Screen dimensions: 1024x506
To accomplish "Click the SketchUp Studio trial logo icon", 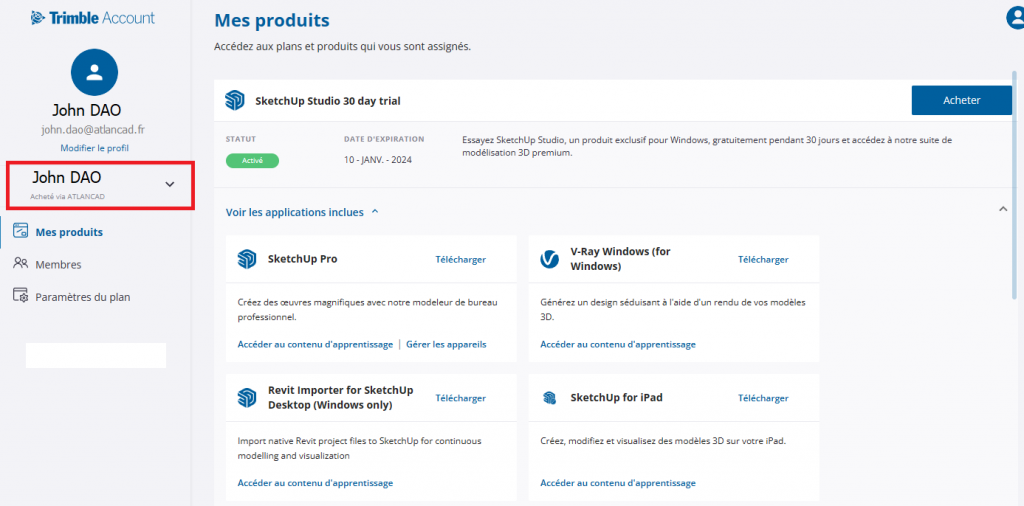I will click(234, 100).
